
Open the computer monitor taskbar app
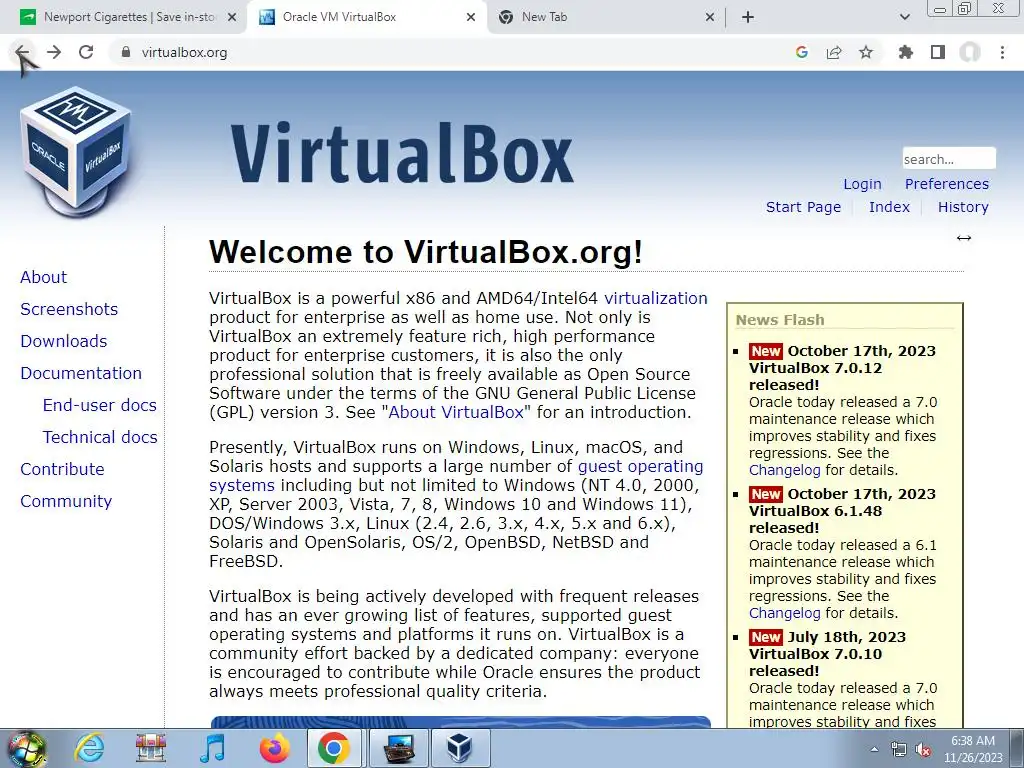click(399, 748)
